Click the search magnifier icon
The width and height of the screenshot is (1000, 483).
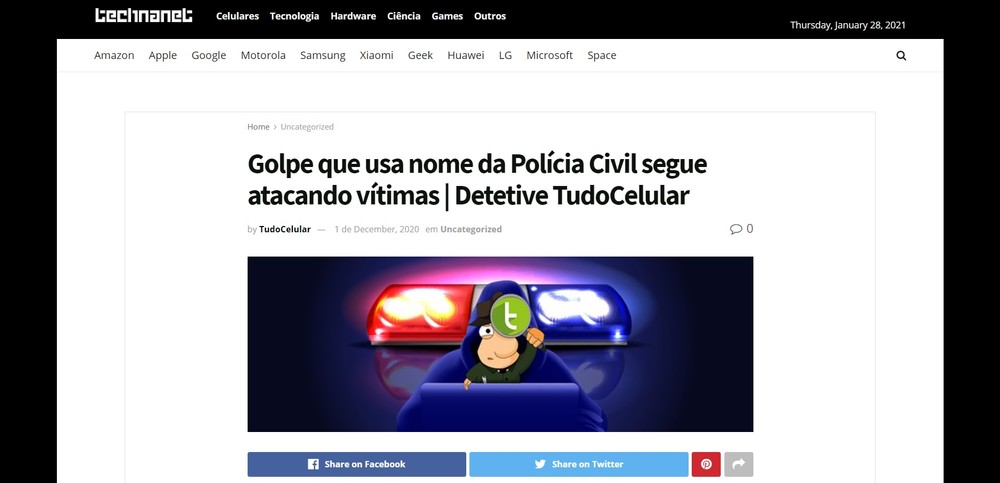click(x=901, y=56)
